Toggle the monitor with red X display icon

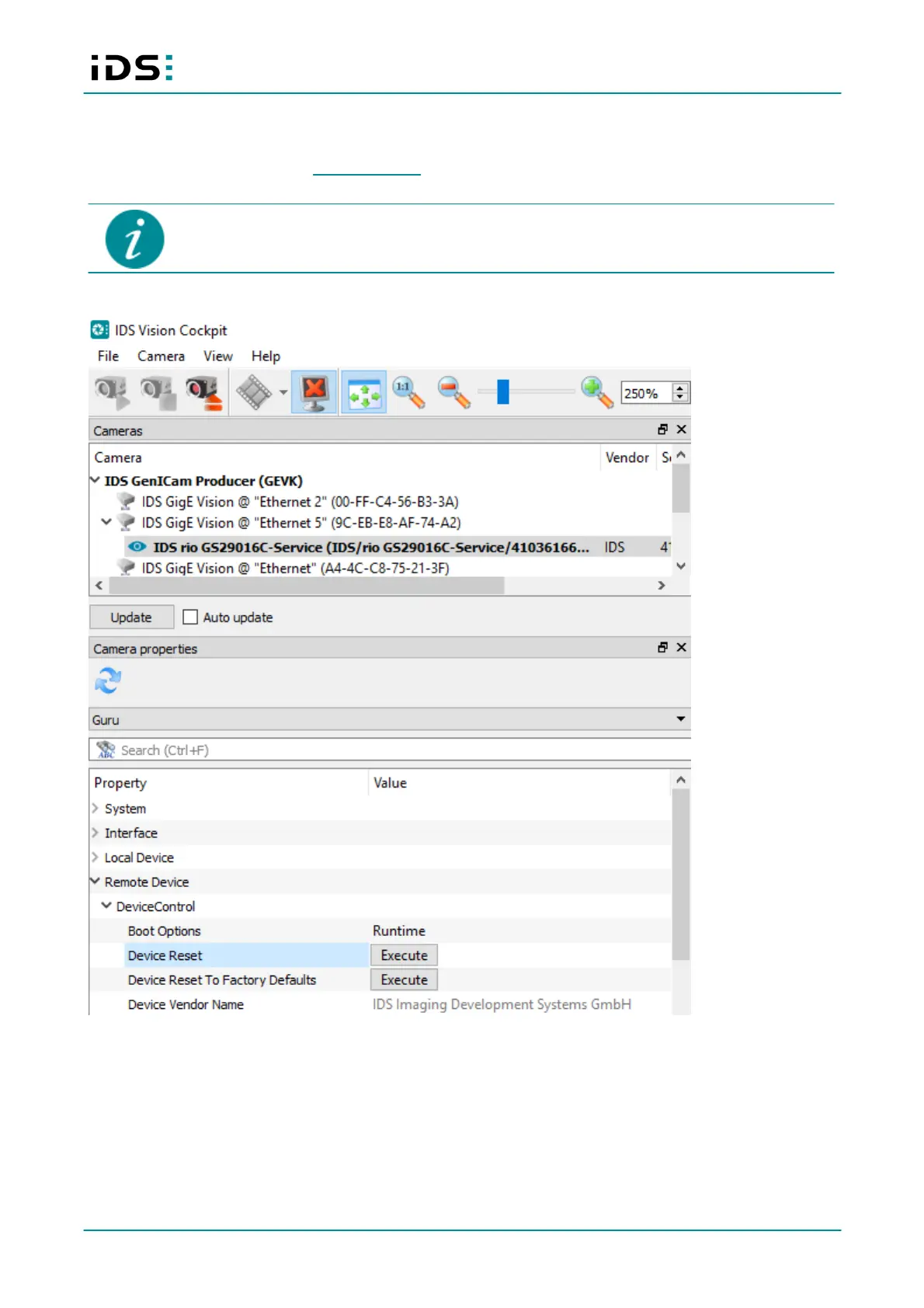(314, 391)
